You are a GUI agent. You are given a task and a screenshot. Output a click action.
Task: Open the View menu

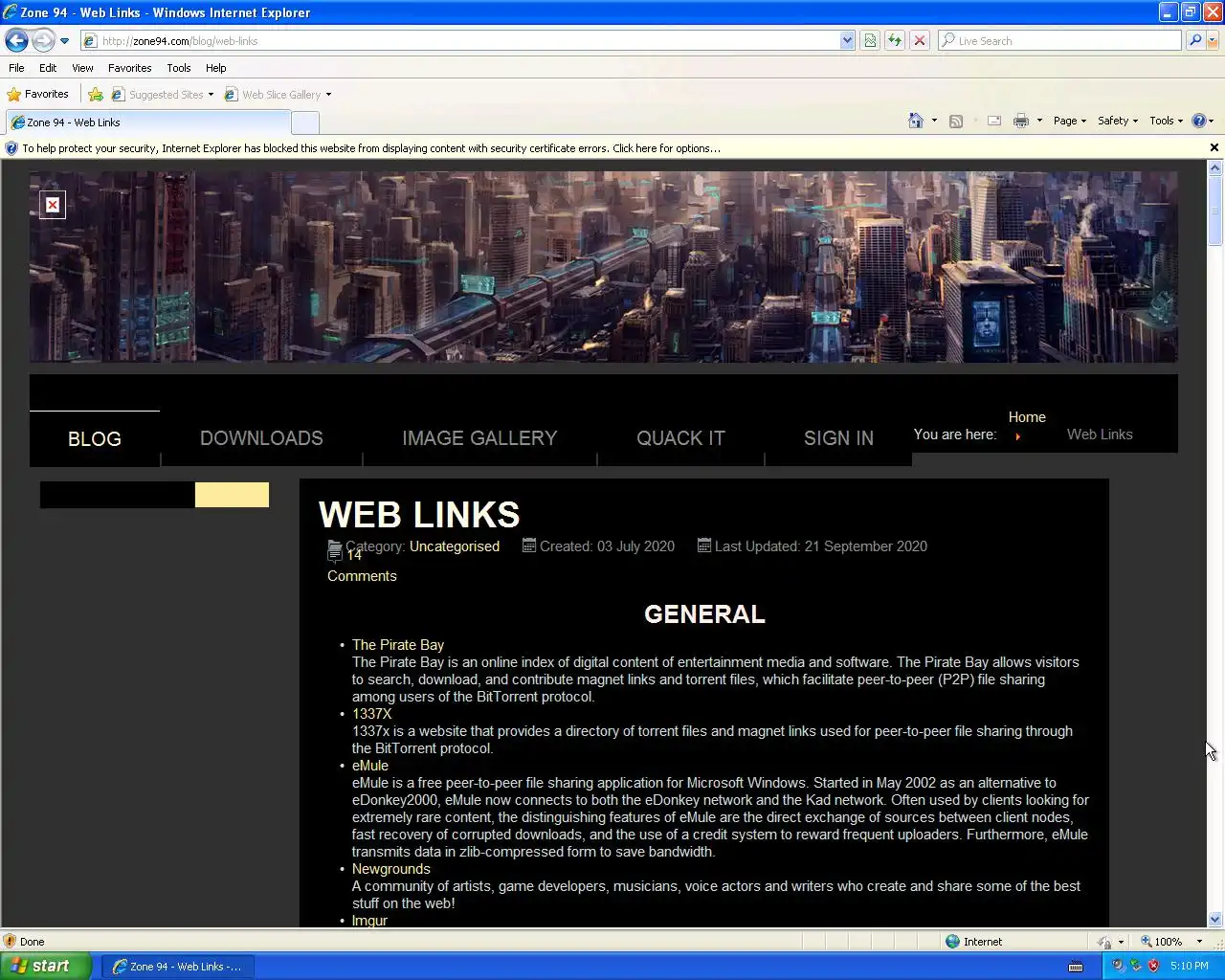point(82,68)
